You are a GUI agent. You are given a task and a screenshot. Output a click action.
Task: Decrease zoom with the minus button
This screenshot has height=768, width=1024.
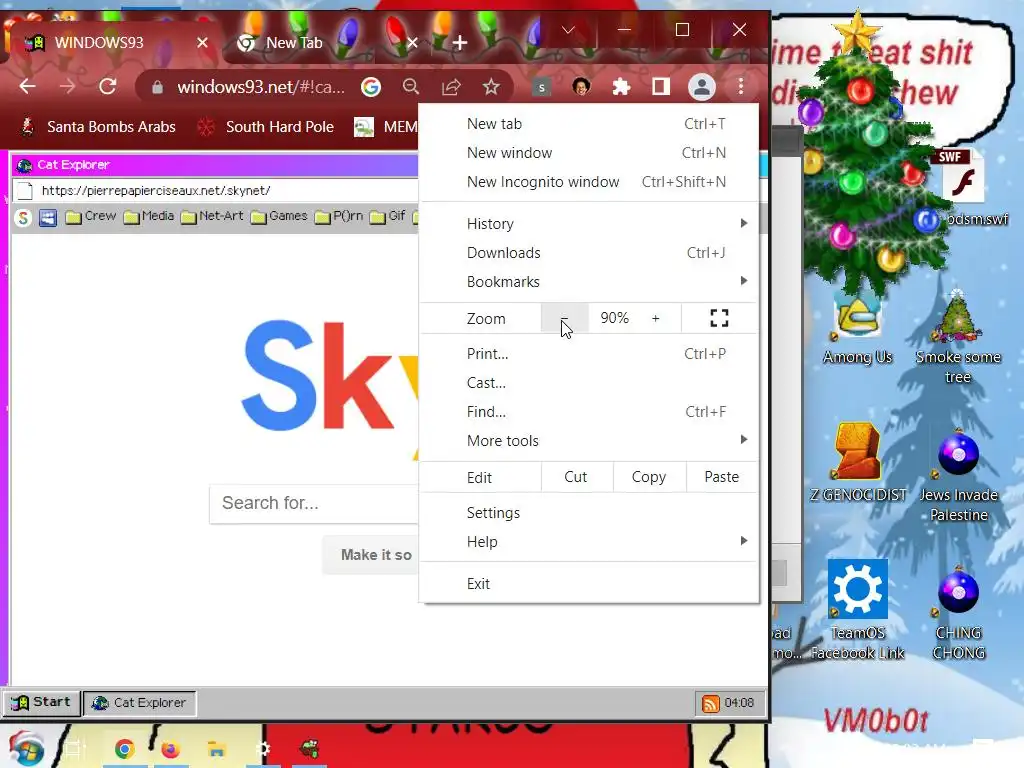564,318
